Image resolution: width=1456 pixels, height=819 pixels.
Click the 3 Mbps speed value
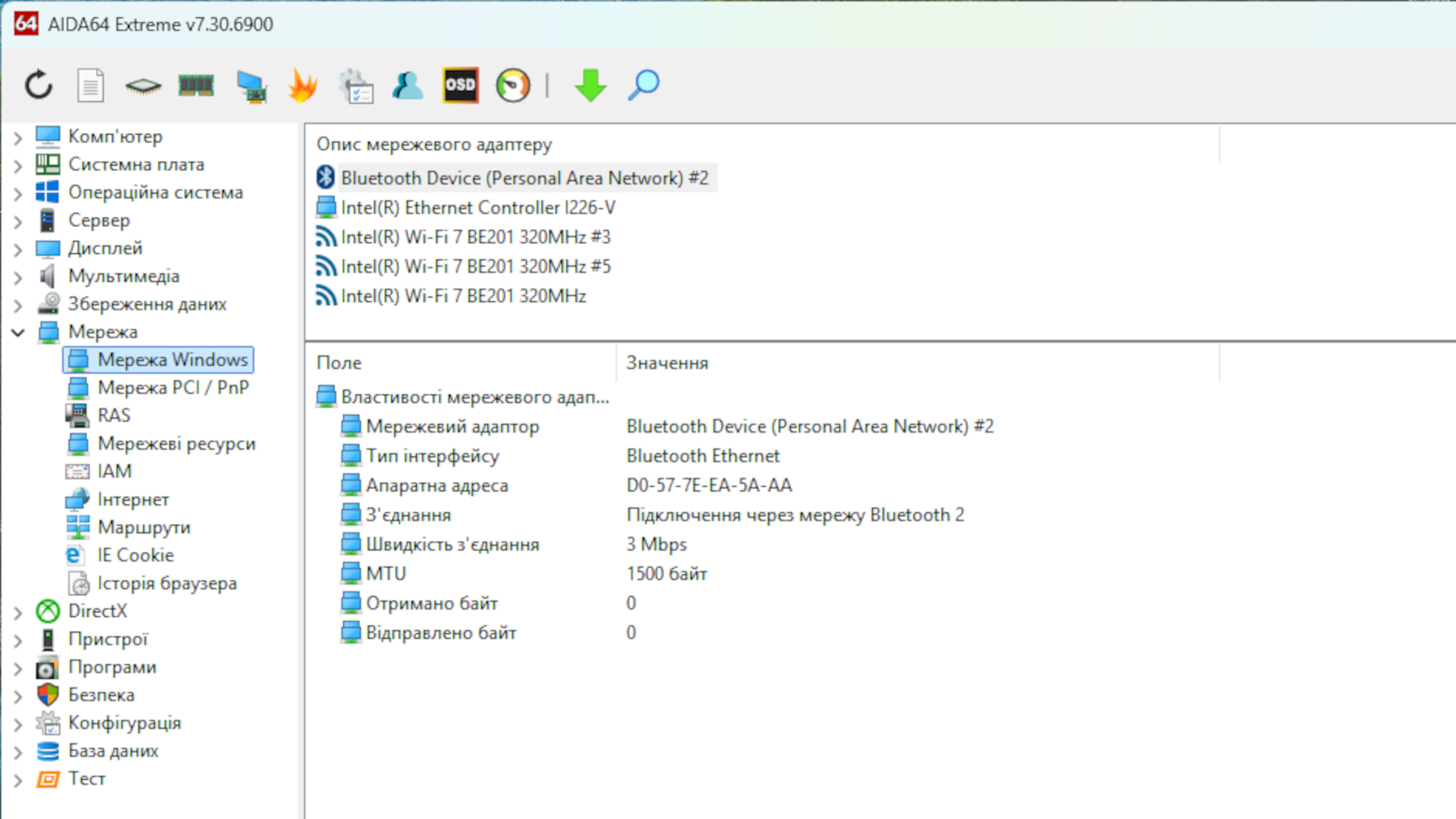(656, 544)
